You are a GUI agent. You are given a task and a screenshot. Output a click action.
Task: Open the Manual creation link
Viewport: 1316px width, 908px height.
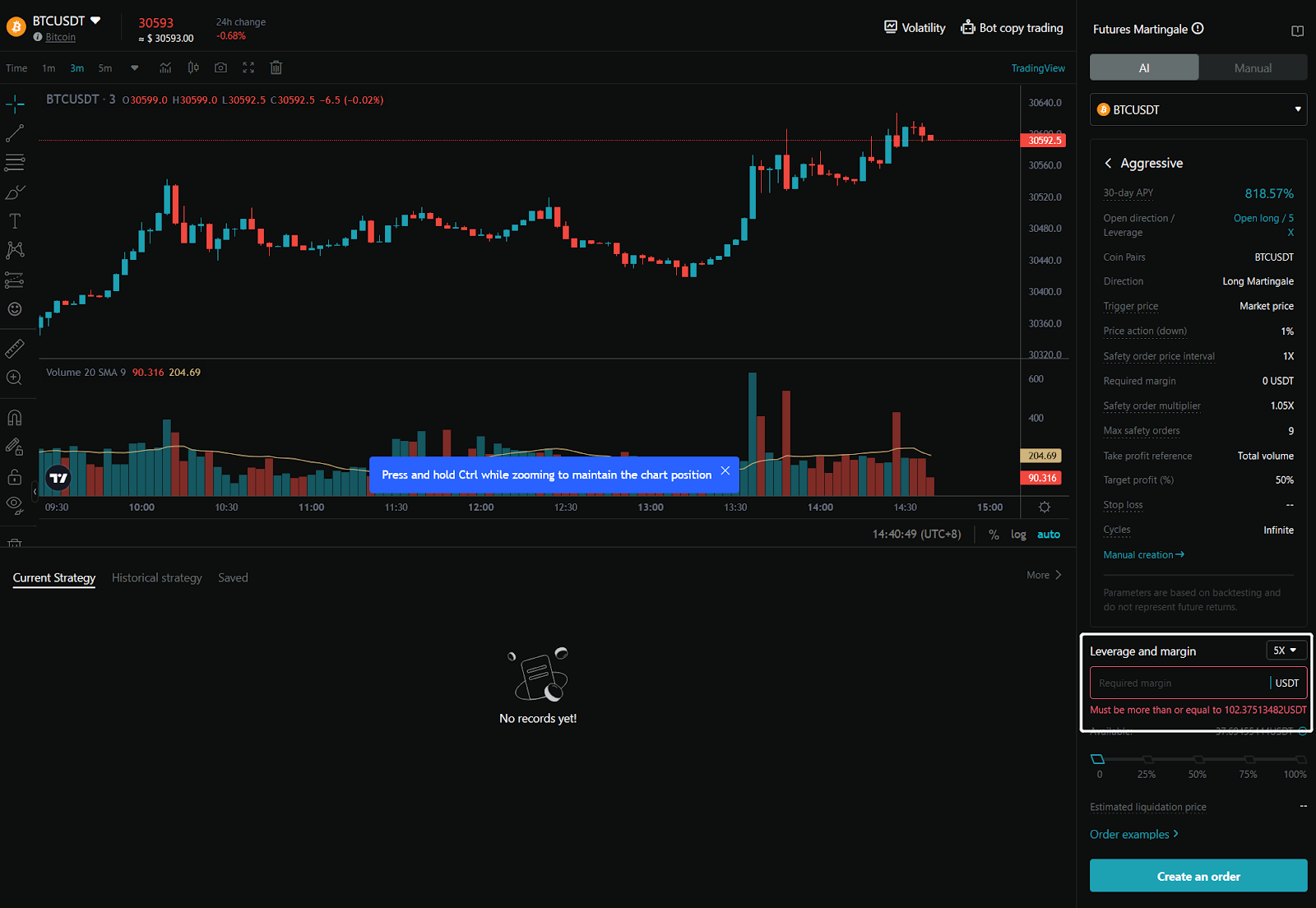(x=1144, y=554)
